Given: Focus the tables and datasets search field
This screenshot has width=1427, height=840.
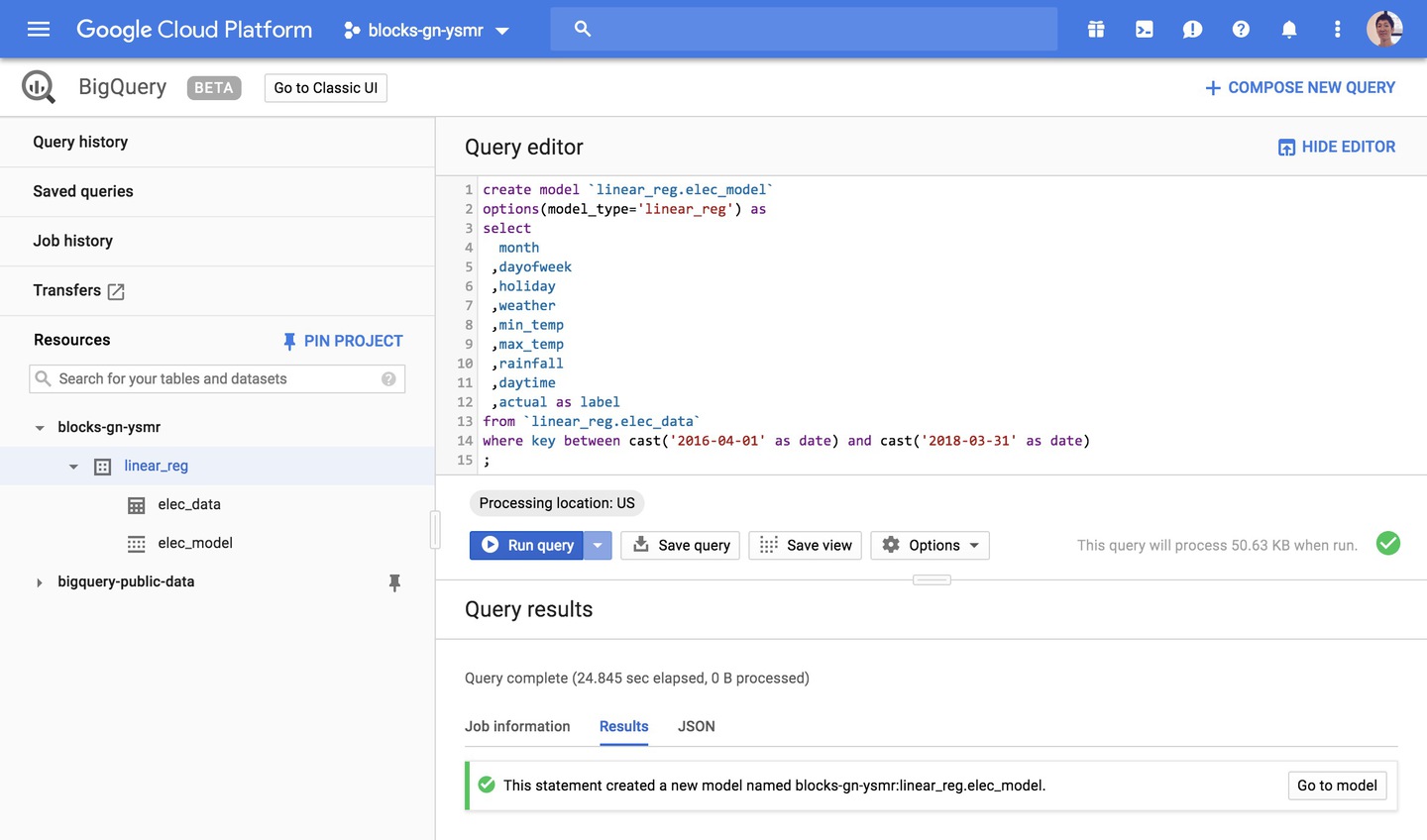Looking at the screenshot, I should (217, 378).
